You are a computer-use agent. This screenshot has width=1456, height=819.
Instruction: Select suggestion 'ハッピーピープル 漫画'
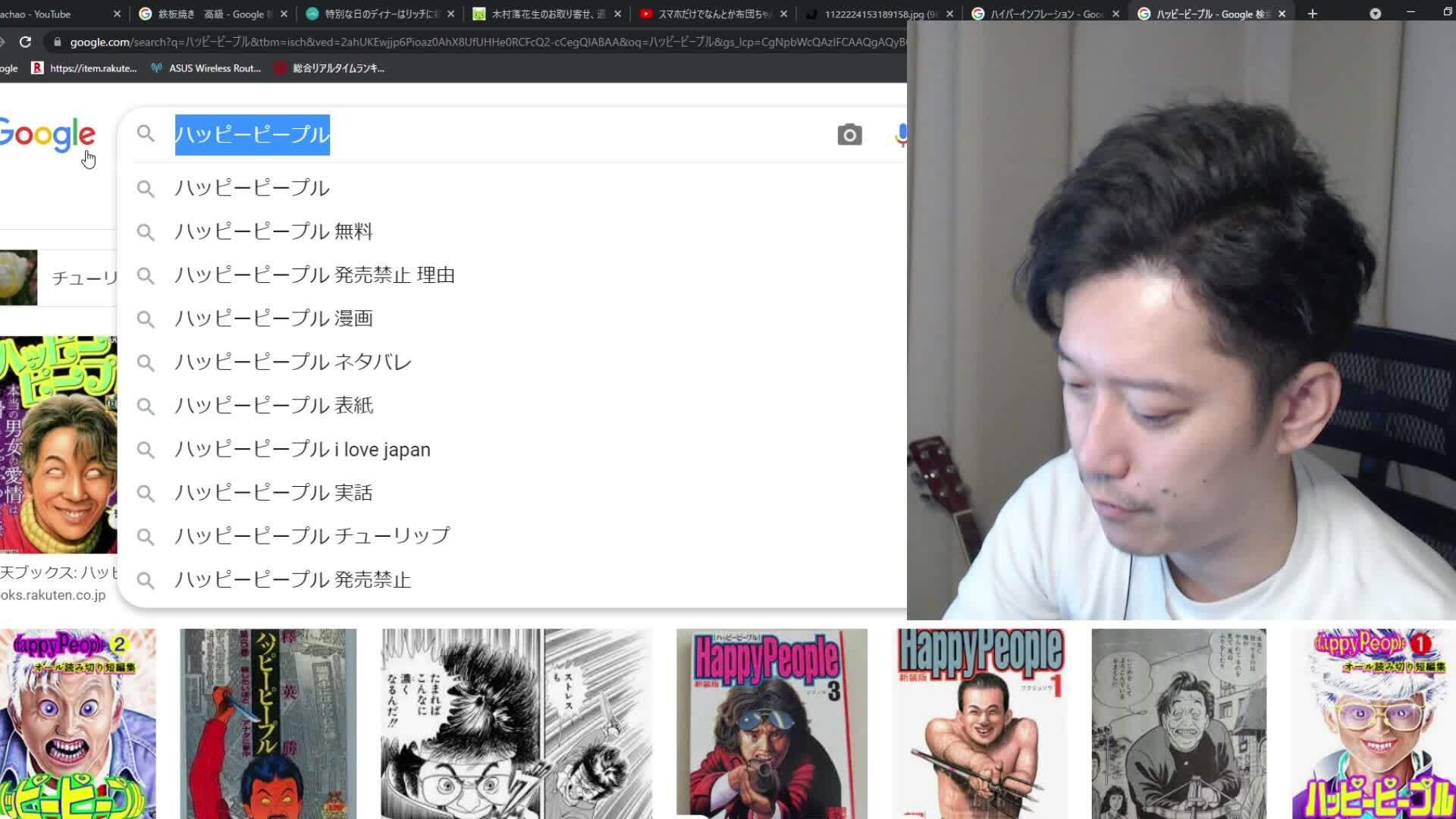513,319
